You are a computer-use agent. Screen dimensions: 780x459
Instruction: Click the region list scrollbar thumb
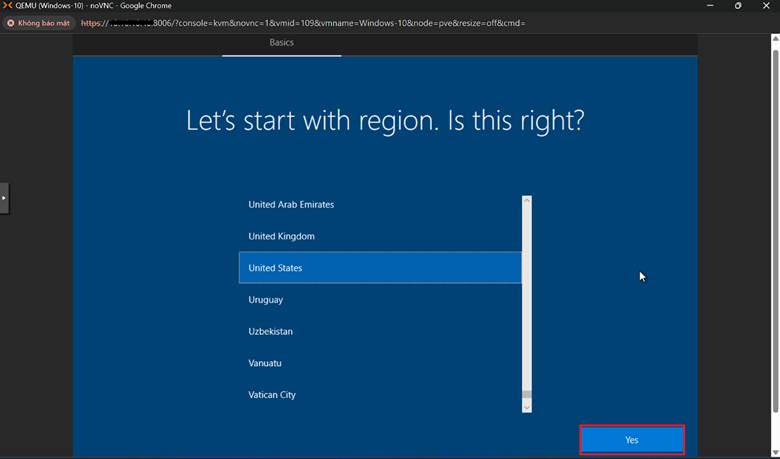pyautogui.click(x=527, y=394)
